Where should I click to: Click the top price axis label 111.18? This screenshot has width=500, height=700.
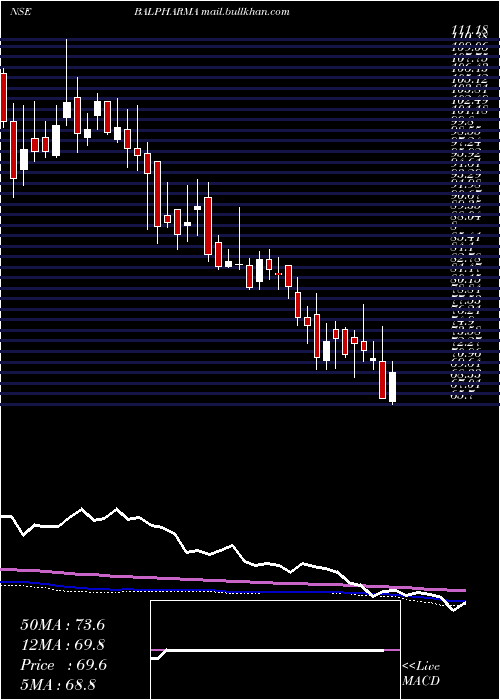click(x=469, y=30)
